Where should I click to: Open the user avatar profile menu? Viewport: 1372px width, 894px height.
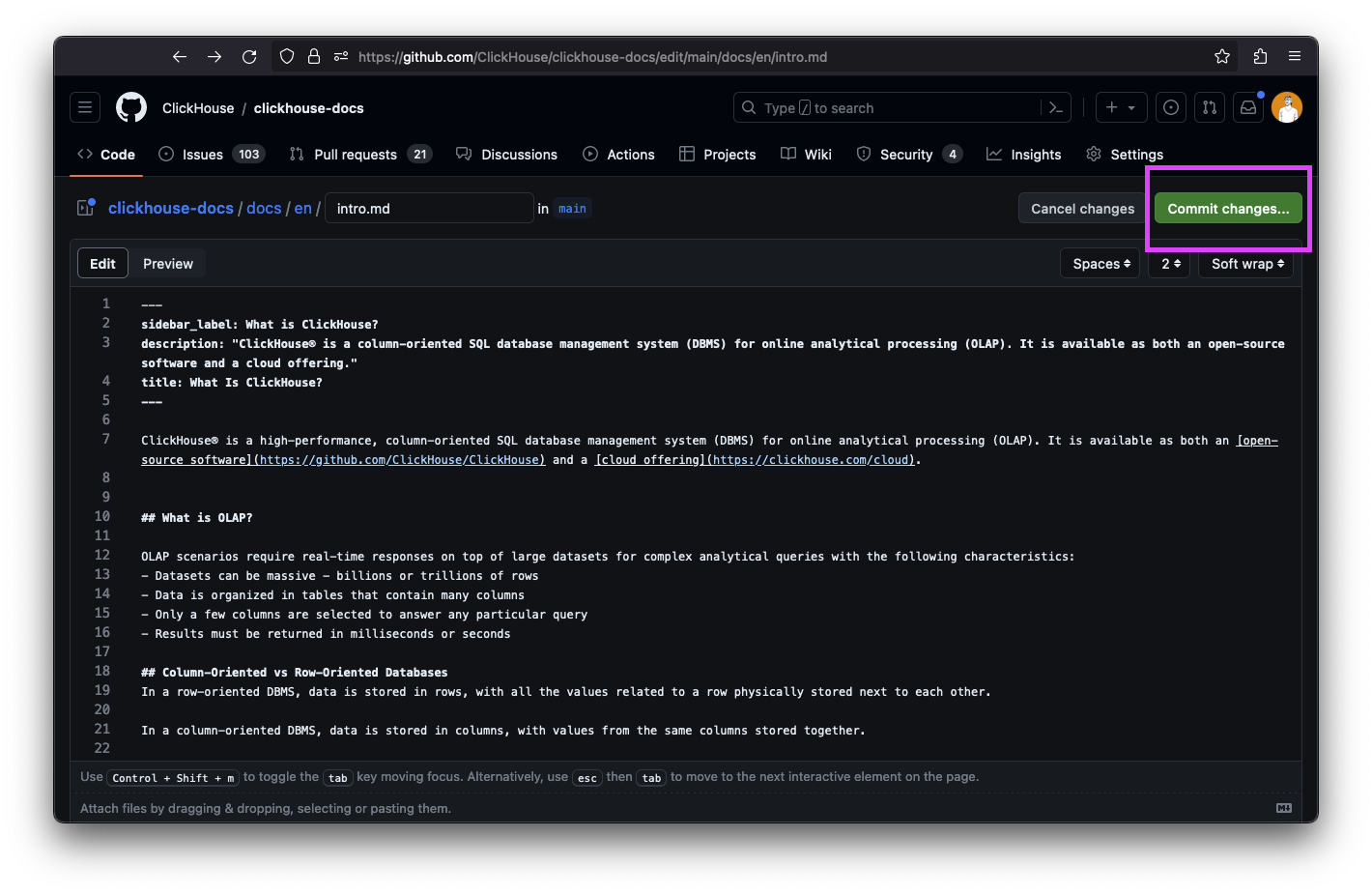1287,107
